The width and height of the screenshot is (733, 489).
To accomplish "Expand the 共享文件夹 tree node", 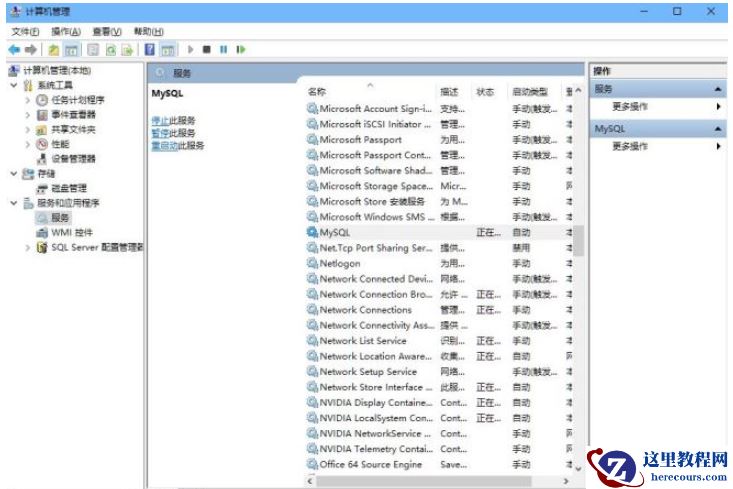I will 28,129.
